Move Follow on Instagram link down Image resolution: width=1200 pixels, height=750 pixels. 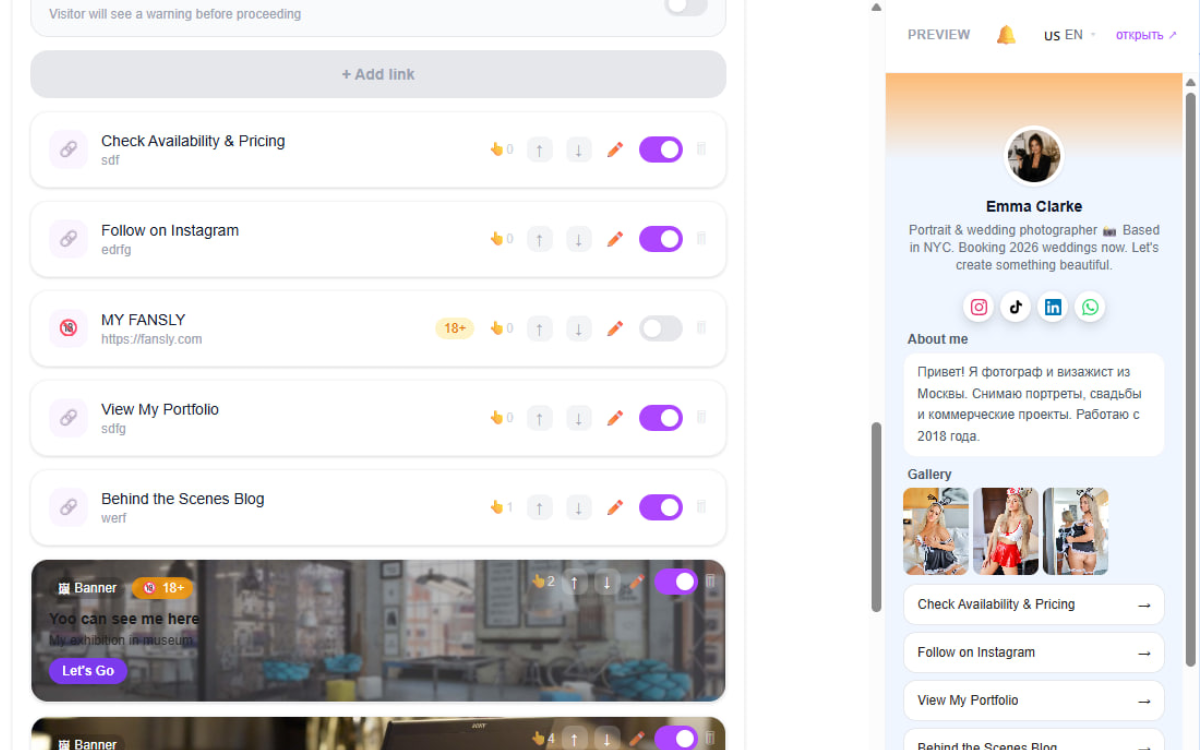tap(578, 239)
